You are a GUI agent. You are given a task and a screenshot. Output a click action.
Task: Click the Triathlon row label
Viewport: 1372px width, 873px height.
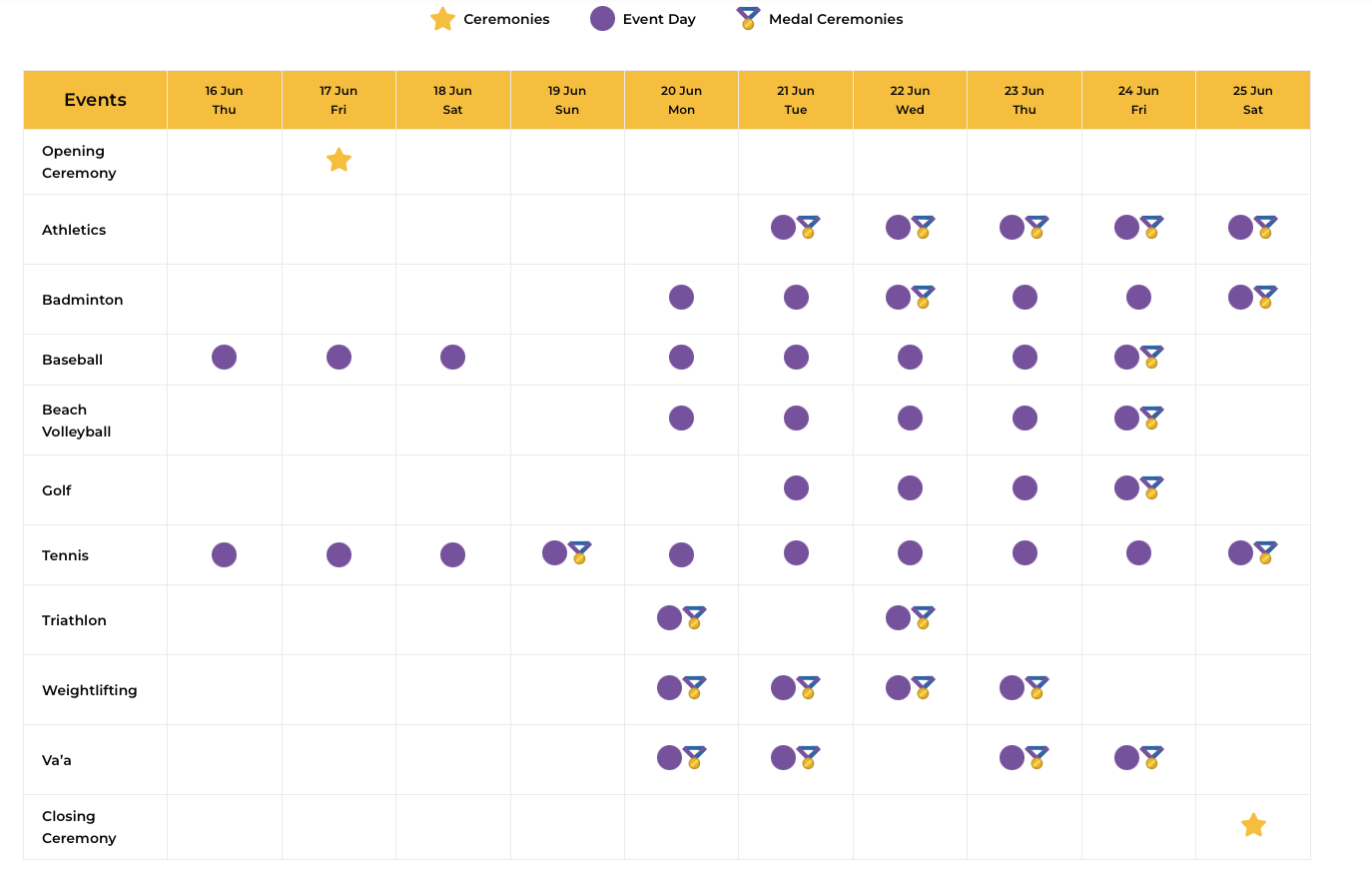pos(74,620)
